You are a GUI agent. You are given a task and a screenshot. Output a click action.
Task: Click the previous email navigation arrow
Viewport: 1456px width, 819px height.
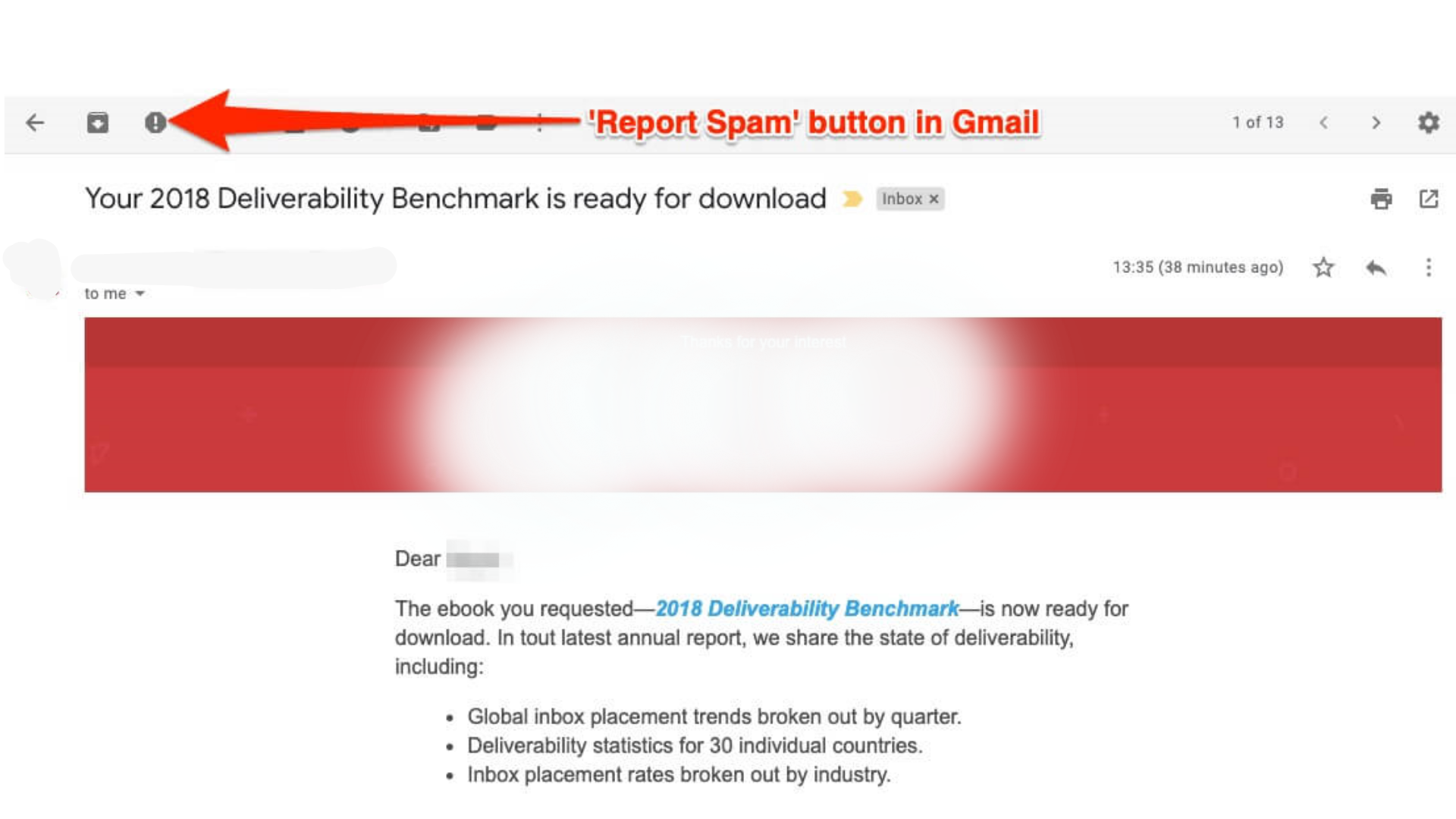pos(1323,123)
